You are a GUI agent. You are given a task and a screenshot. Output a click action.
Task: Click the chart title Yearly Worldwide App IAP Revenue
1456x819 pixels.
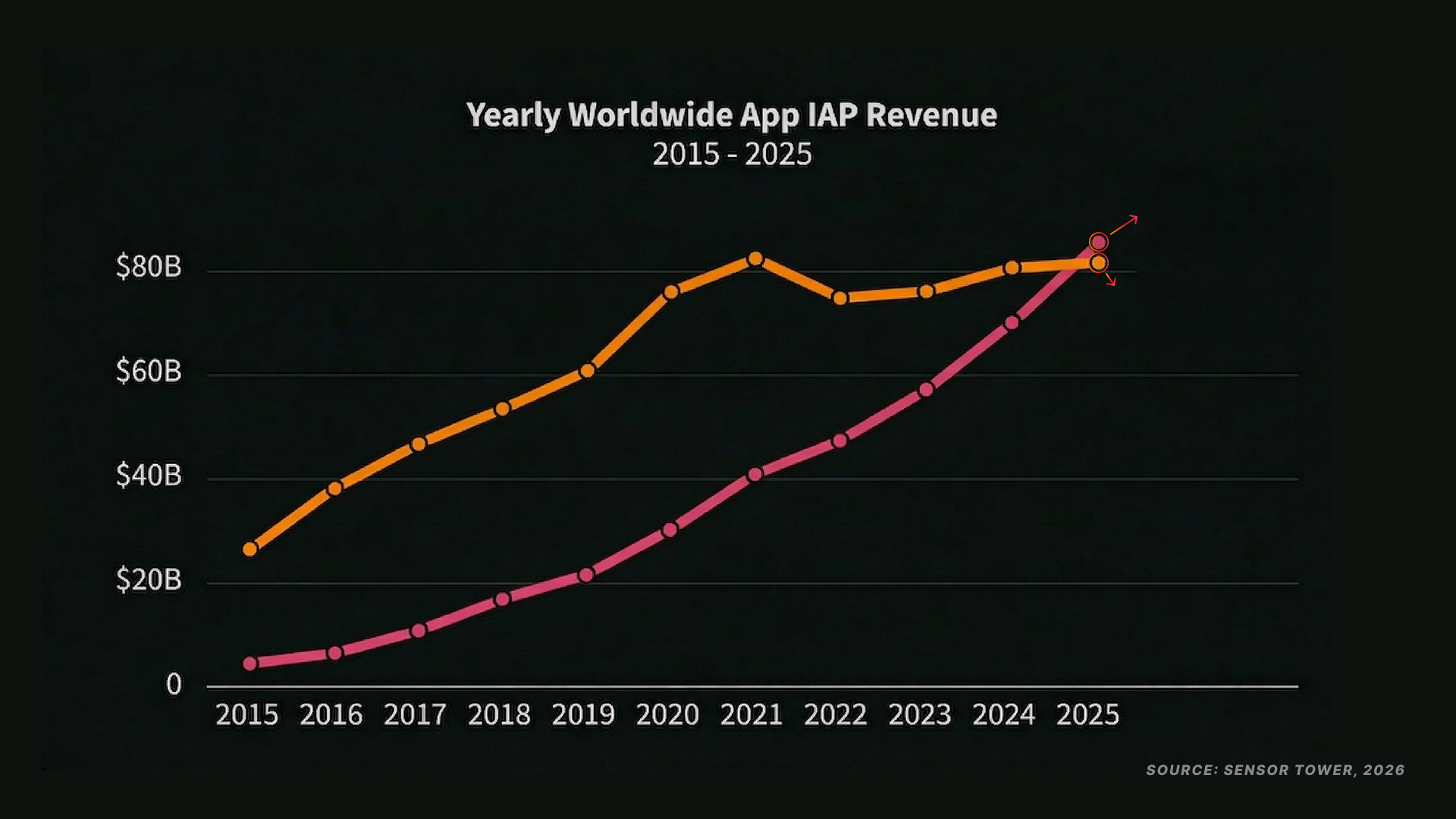click(731, 115)
